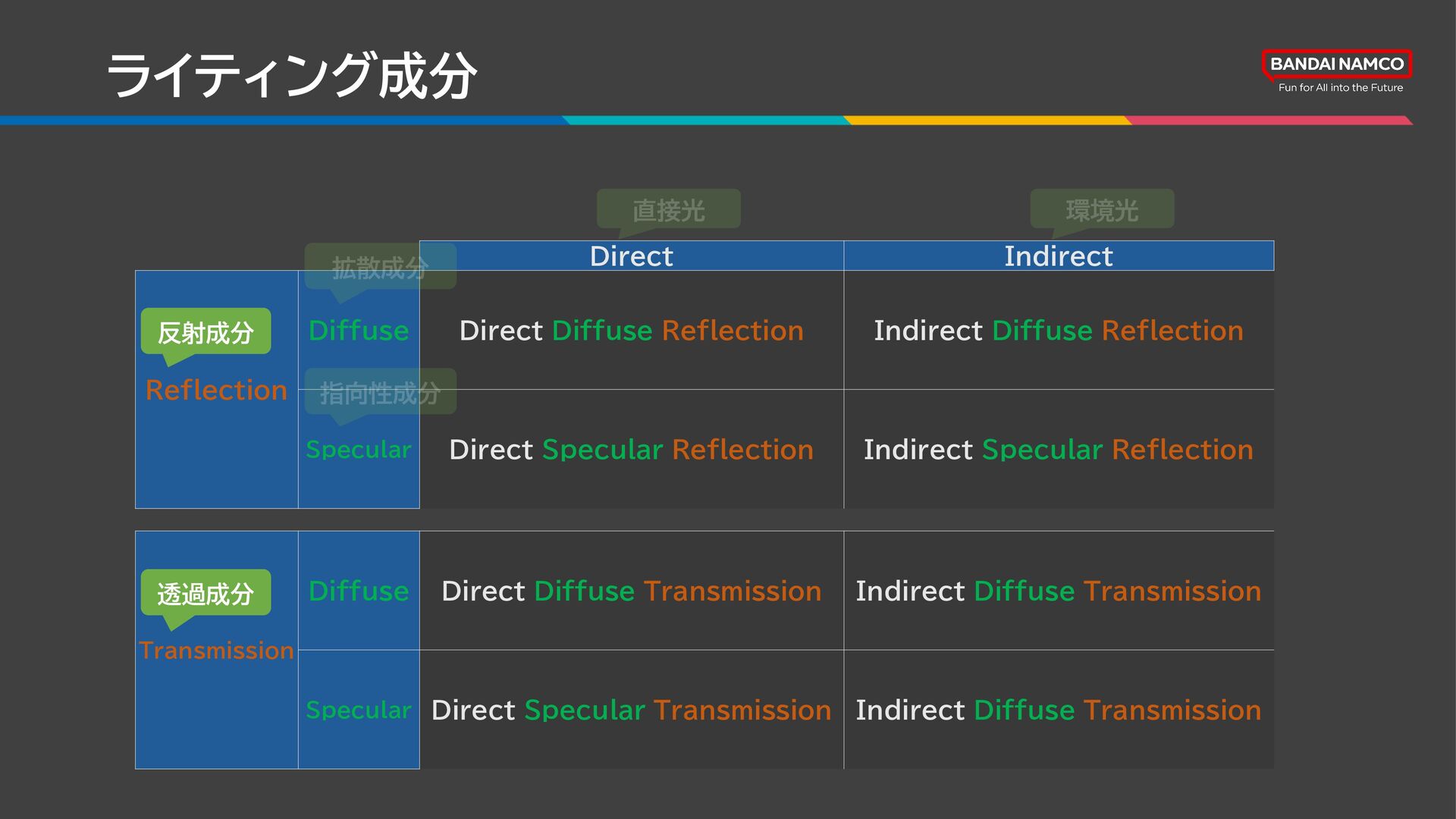Click the orange Transmission row label

216,650
